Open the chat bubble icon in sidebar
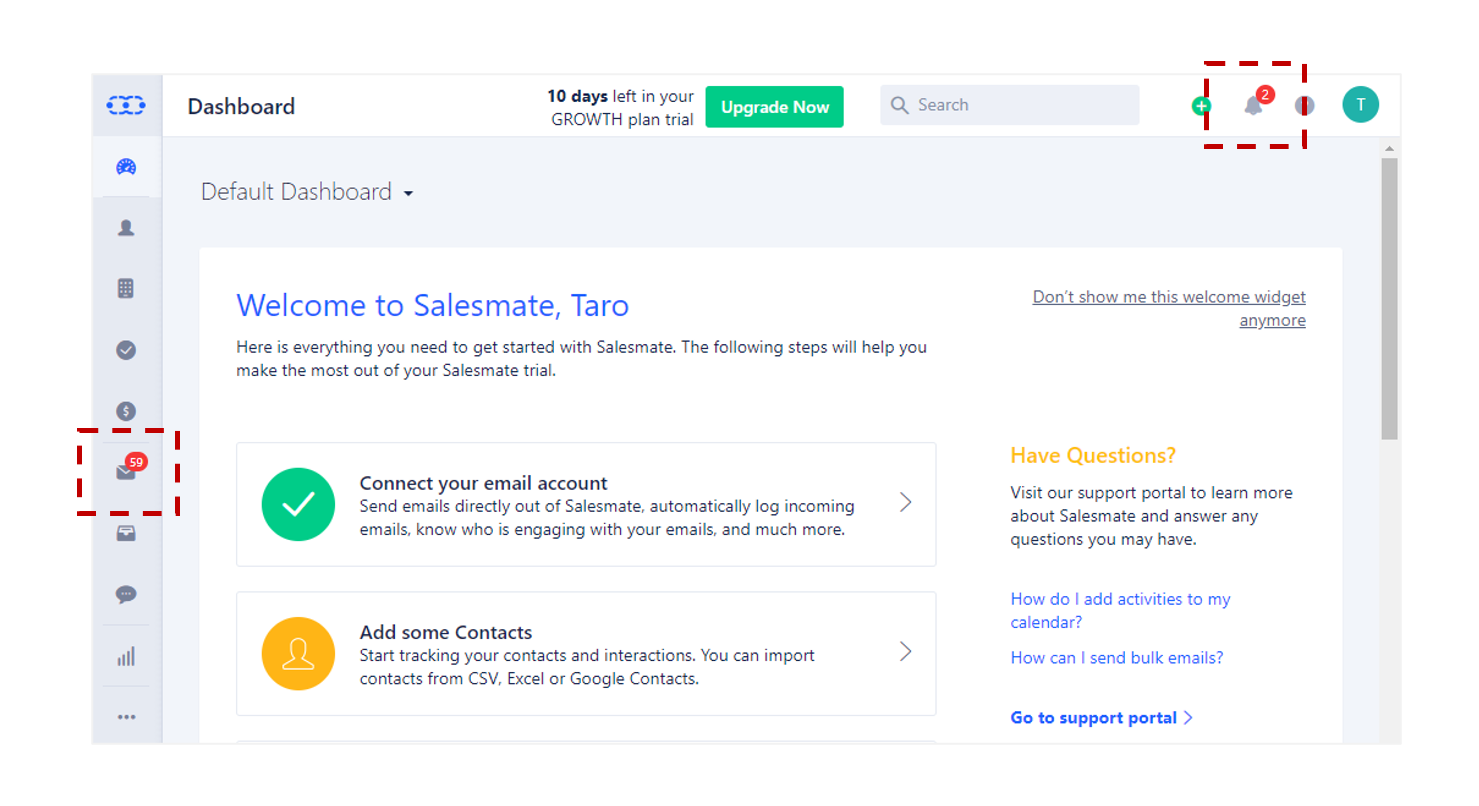Viewport: 1479px width, 806px height. pyautogui.click(x=126, y=594)
